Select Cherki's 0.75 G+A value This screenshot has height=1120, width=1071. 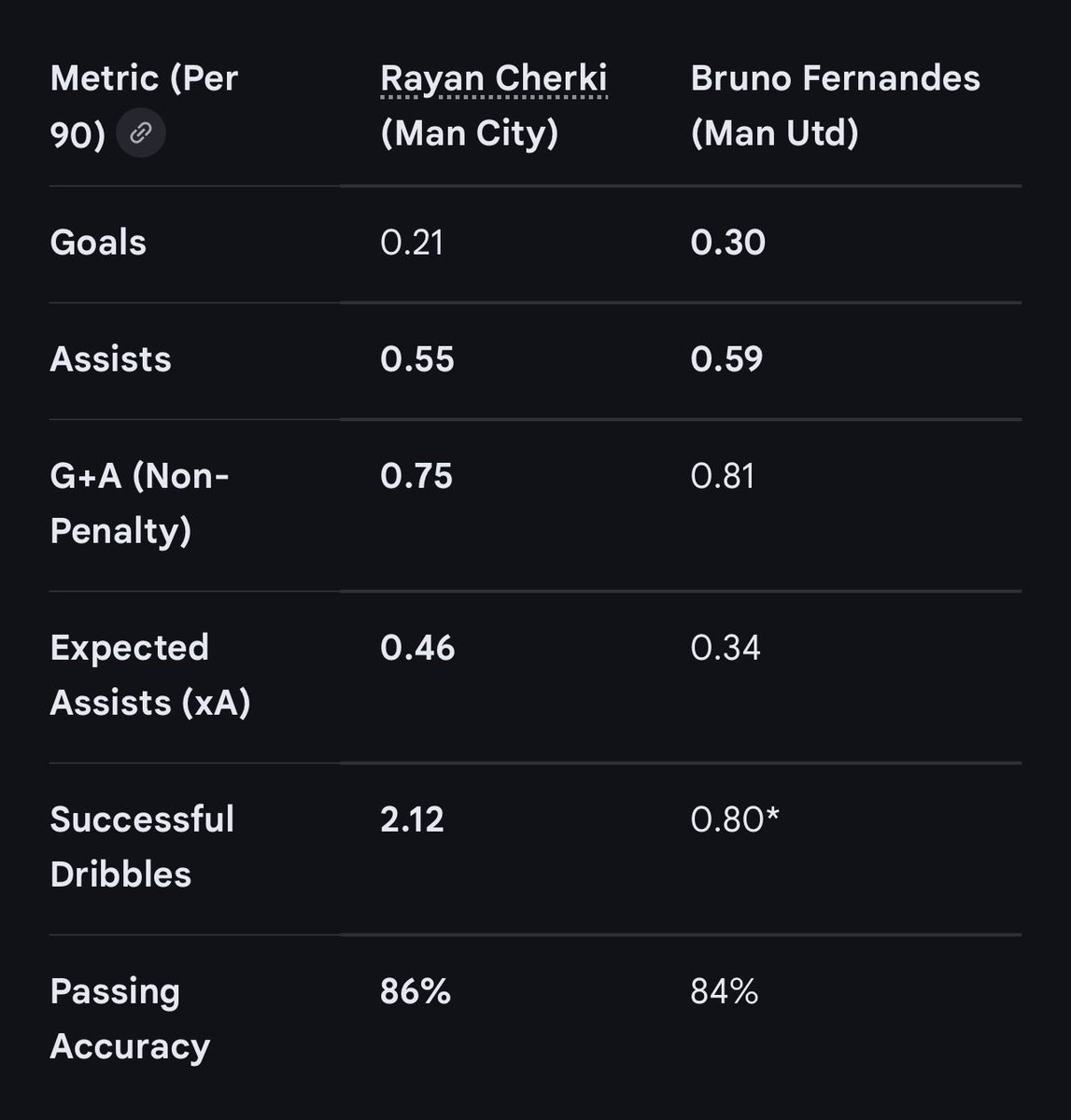coord(416,476)
